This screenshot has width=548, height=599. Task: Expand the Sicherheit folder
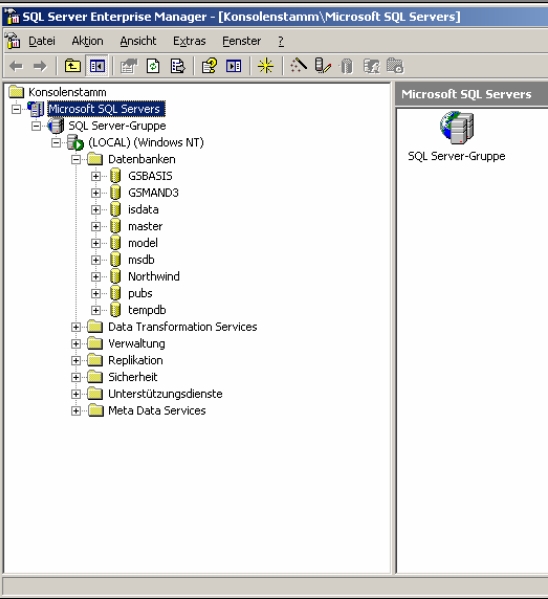coord(76,377)
